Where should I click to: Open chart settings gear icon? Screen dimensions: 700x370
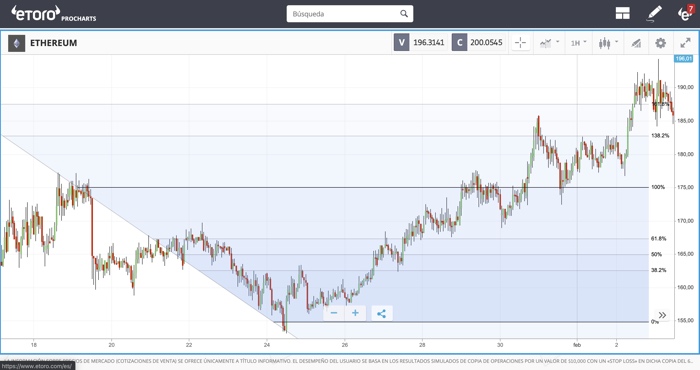pyautogui.click(x=660, y=43)
